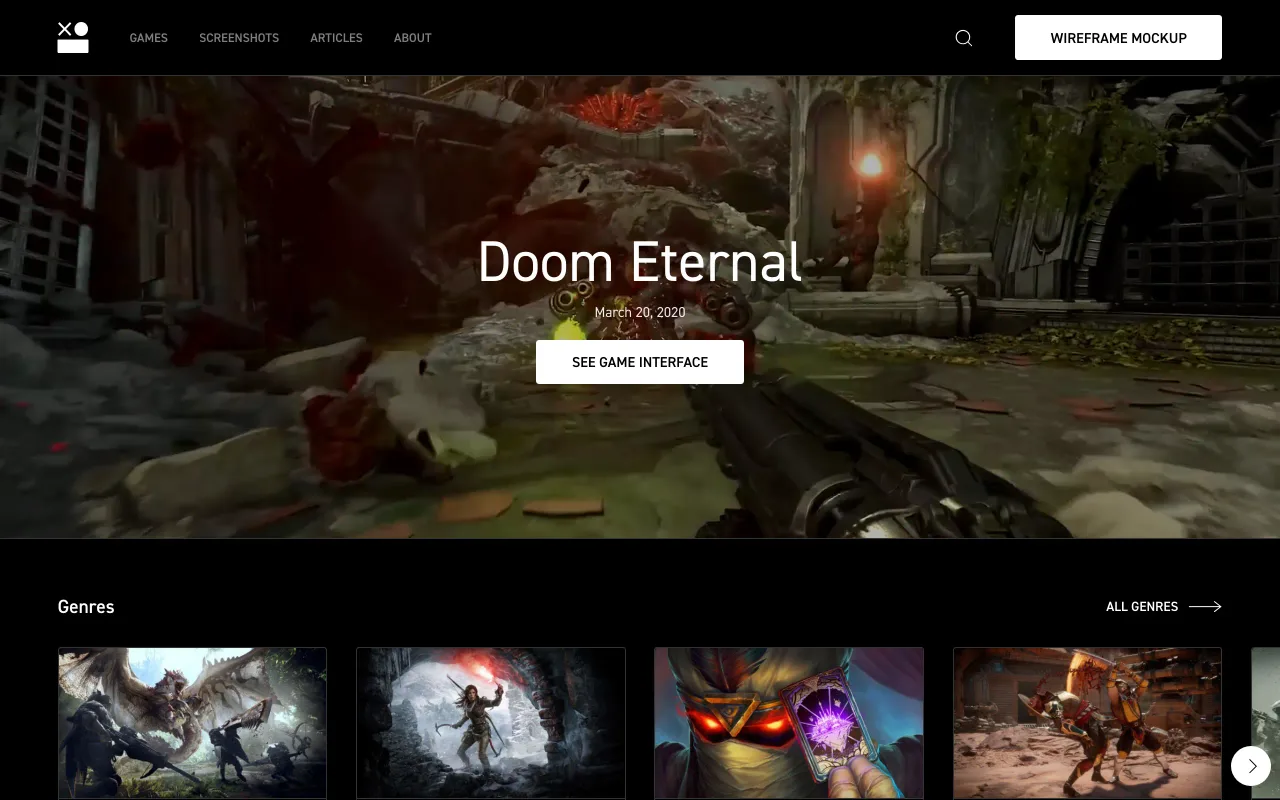
Task: Open the Games menu item
Action: 149,38
